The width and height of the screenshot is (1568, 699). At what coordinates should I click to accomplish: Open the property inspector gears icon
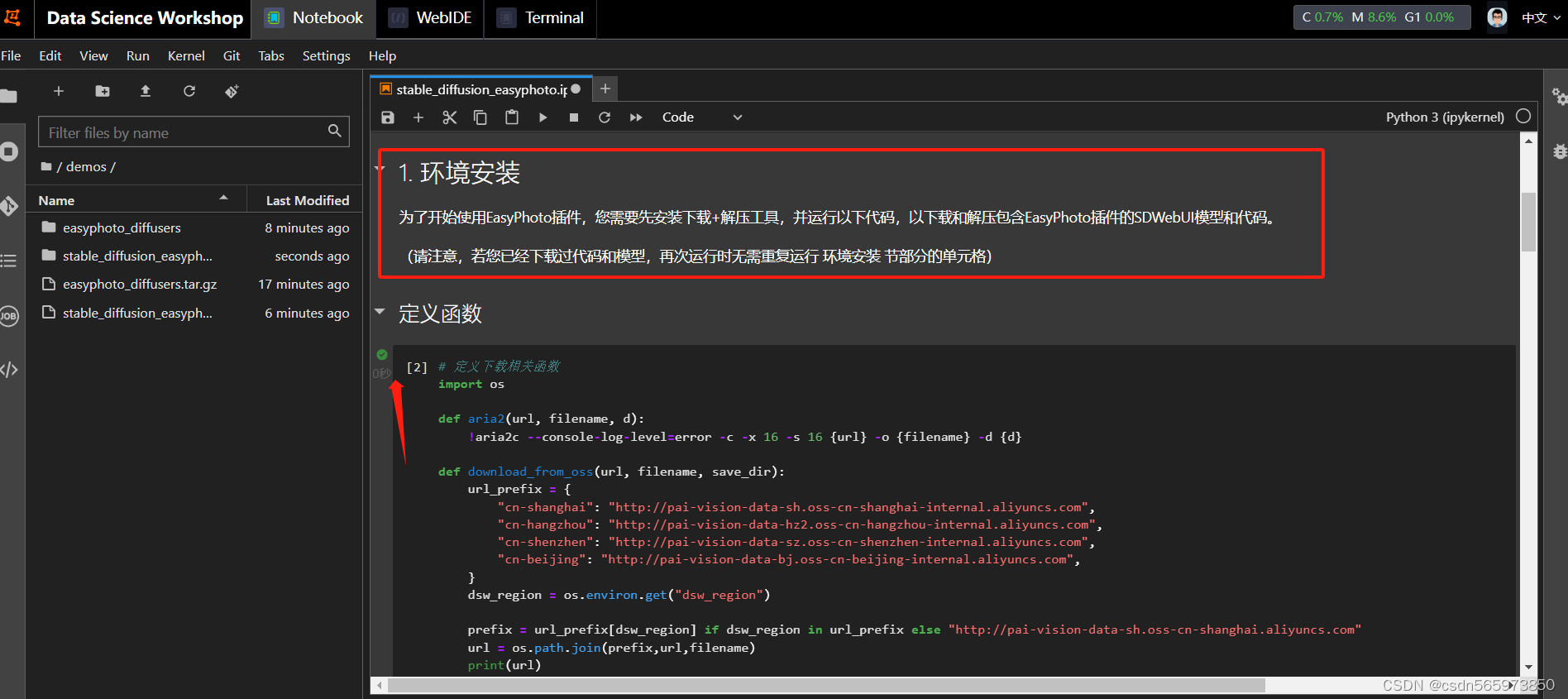pos(1559,97)
